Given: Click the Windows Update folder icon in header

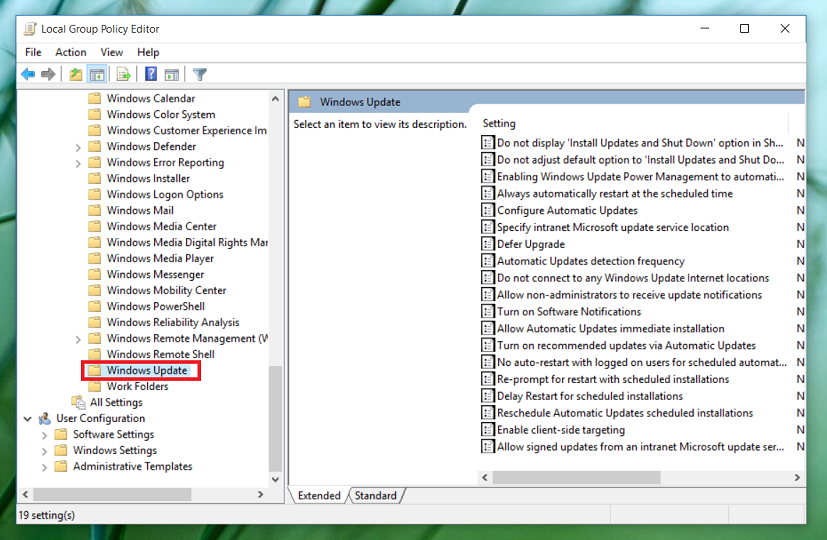Looking at the screenshot, I should (x=304, y=102).
